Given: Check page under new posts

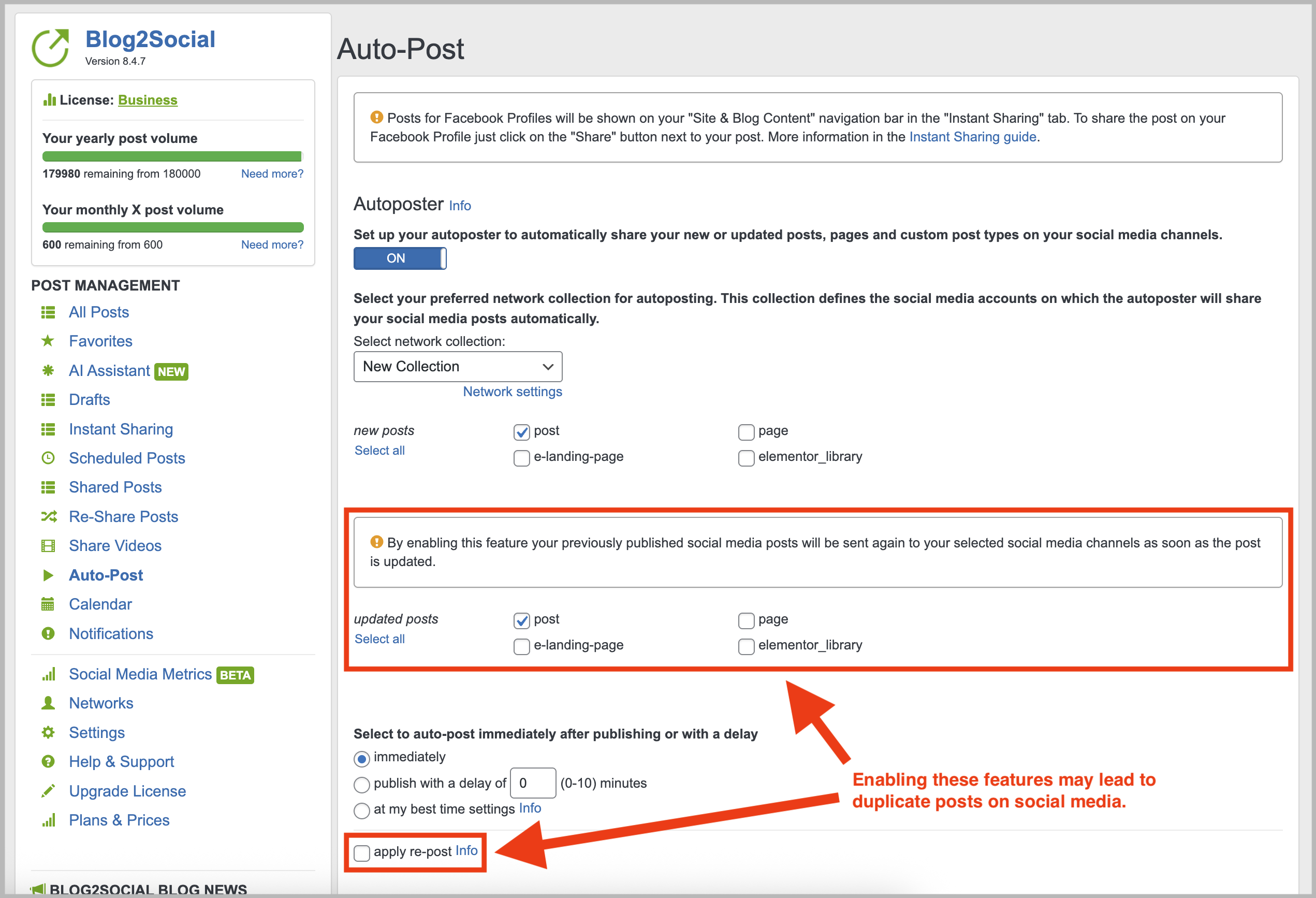Looking at the screenshot, I should (746, 432).
